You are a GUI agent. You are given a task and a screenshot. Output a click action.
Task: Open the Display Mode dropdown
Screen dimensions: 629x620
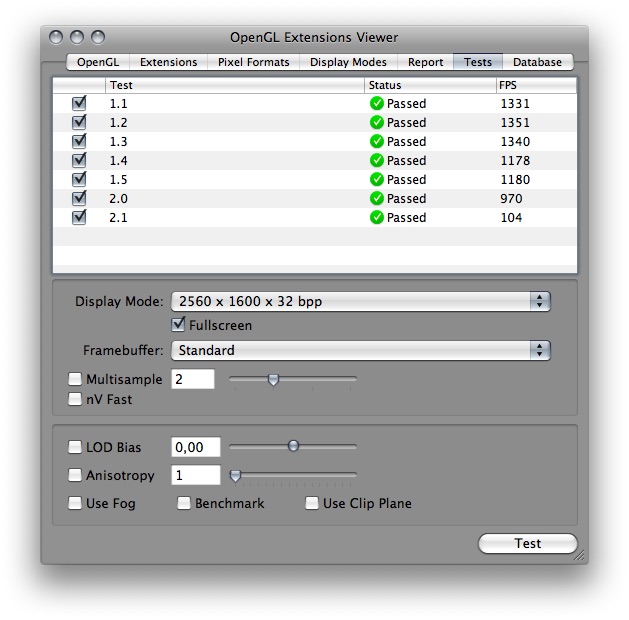361,301
